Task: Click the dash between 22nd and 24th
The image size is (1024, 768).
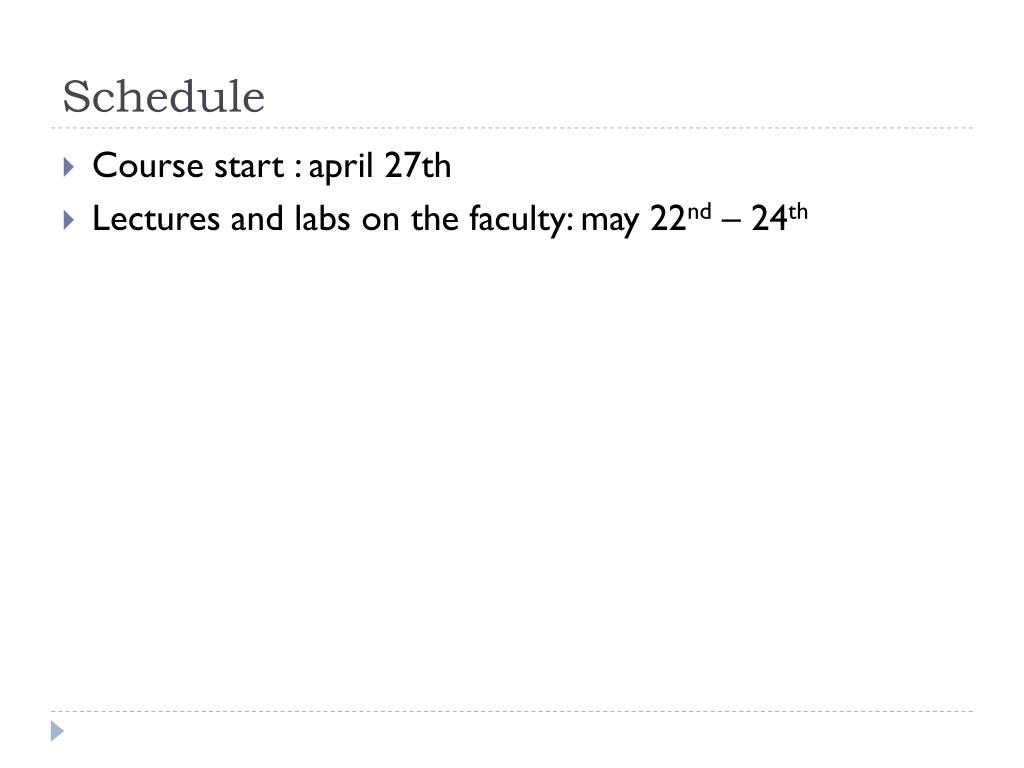Action: [x=731, y=222]
